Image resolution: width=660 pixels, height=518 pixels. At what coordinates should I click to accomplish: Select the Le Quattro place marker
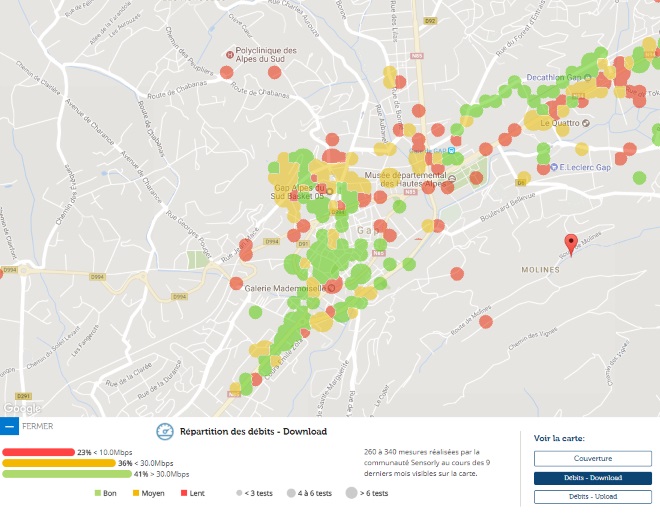pos(587,123)
